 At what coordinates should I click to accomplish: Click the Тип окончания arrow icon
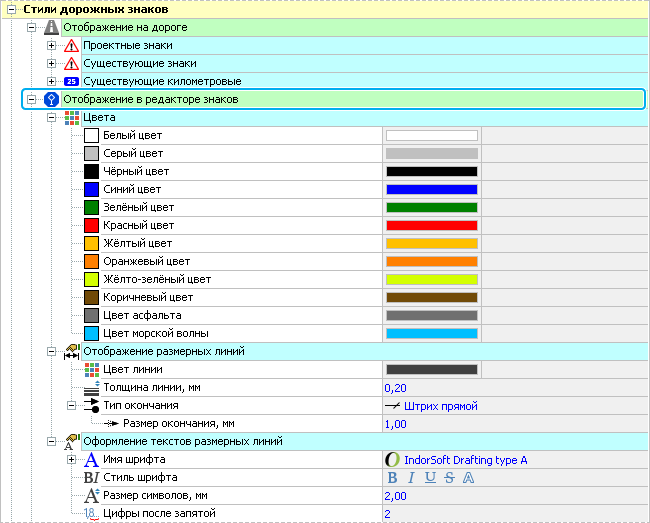(x=91, y=405)
